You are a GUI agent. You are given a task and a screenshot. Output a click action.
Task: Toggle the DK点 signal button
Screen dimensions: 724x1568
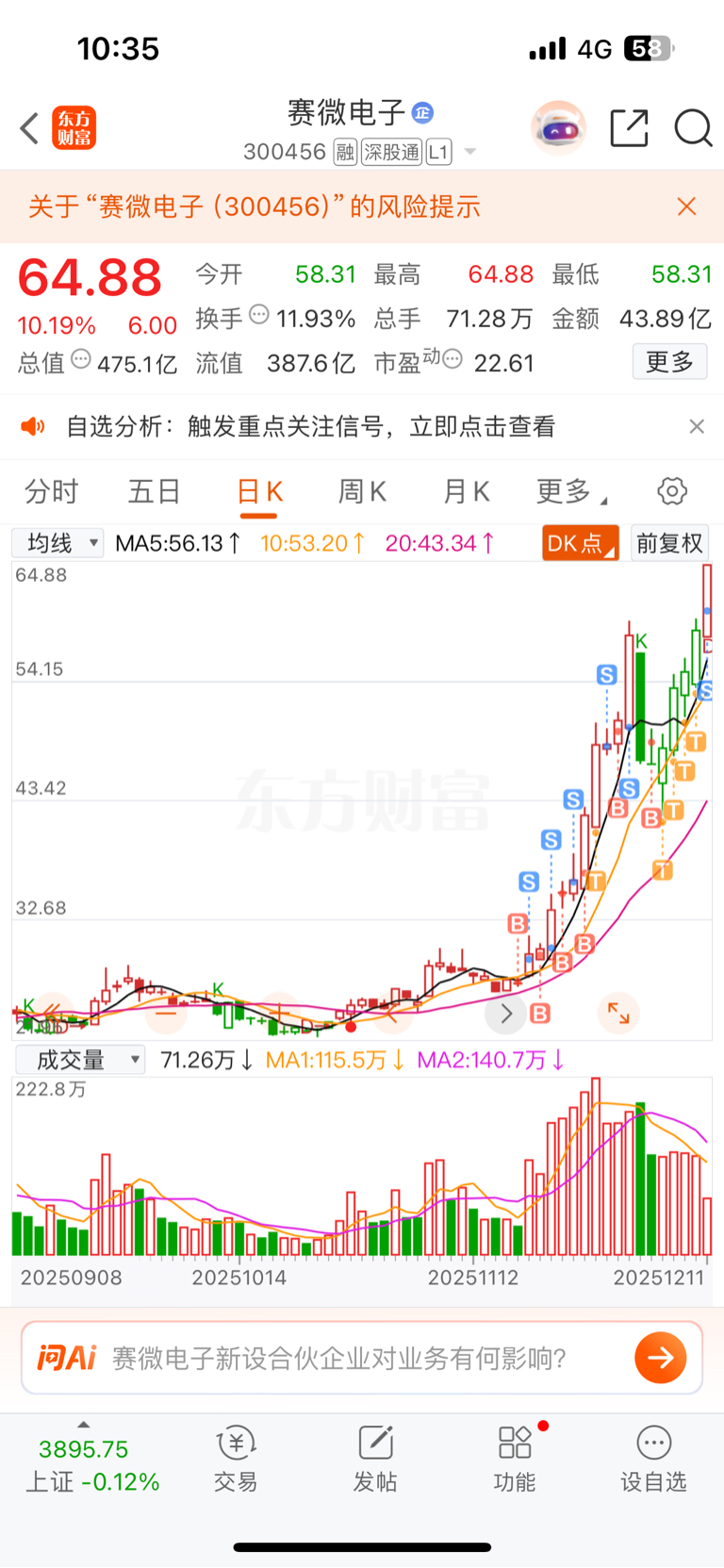point(580,543)
